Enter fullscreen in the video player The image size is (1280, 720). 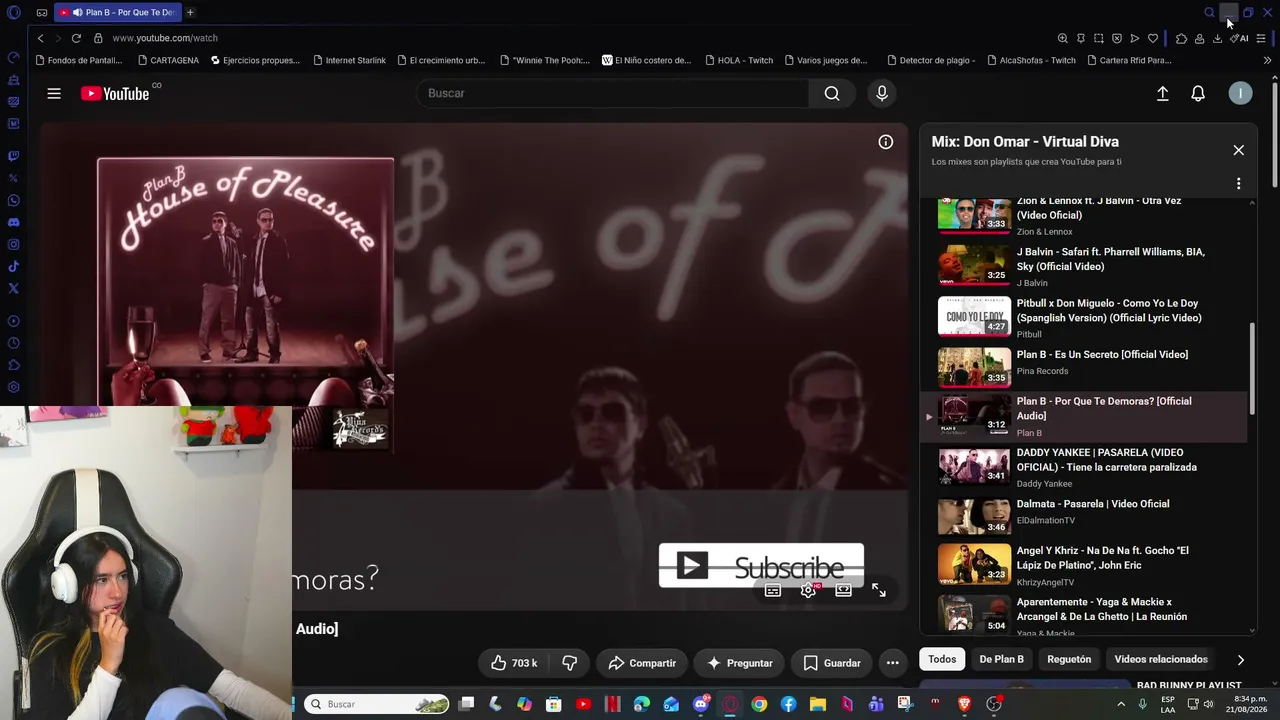pyautogui.click(x=879, y=590)
